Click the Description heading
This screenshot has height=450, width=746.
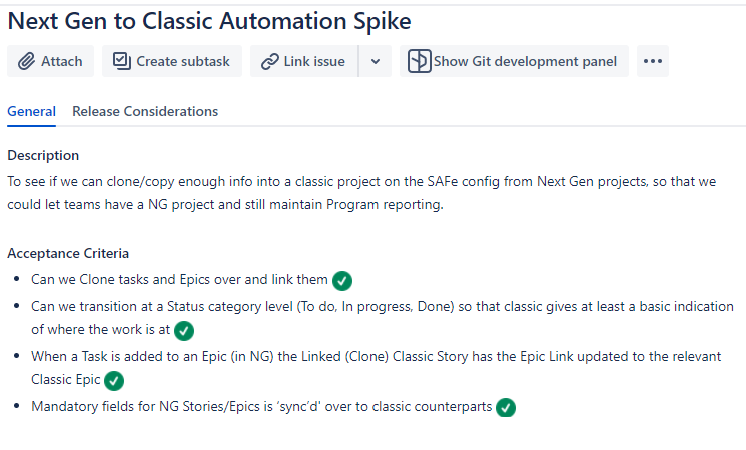pyautogui.click(x=43, y=156)
